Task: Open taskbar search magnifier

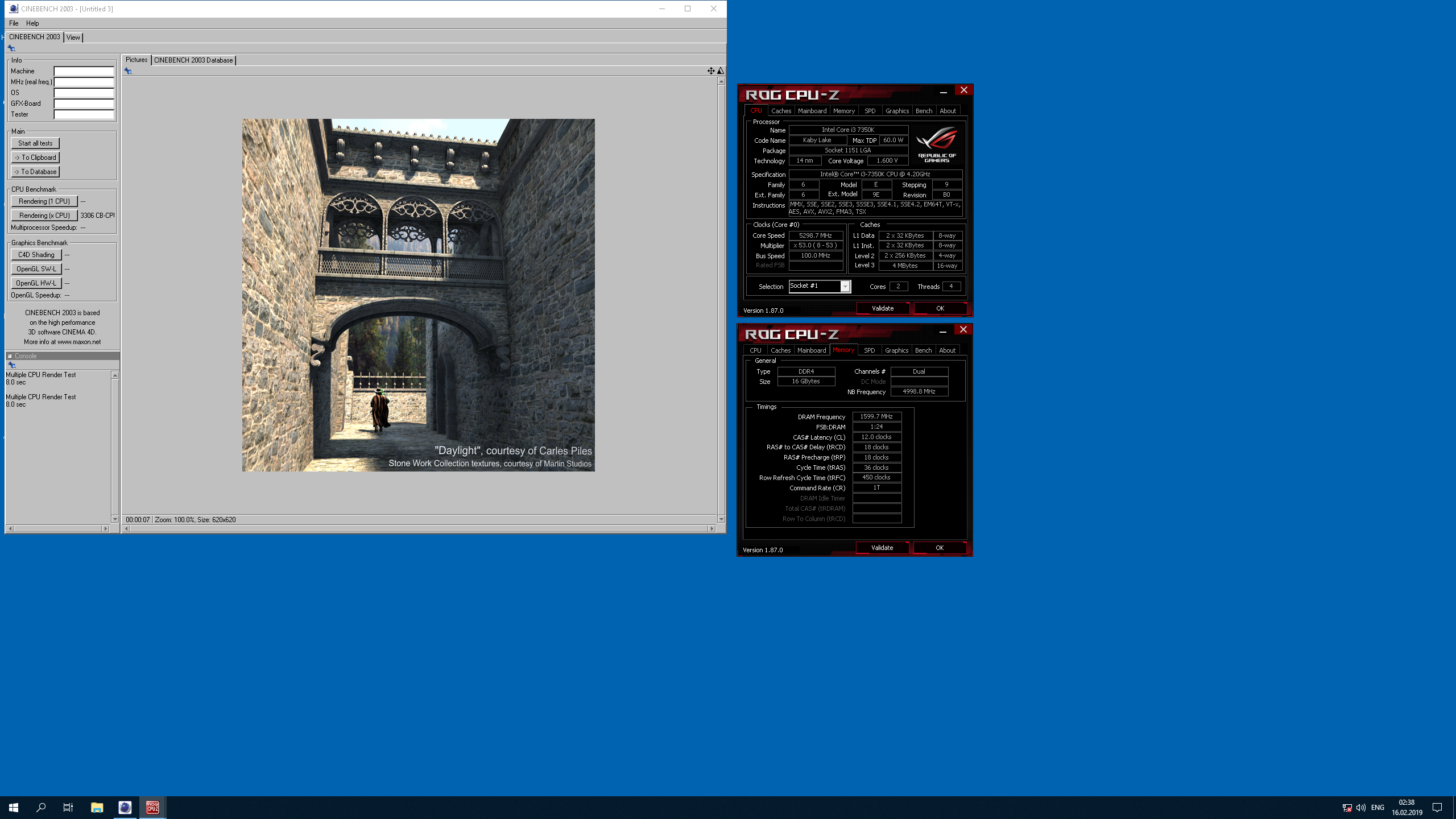Action: coord(41,808)
